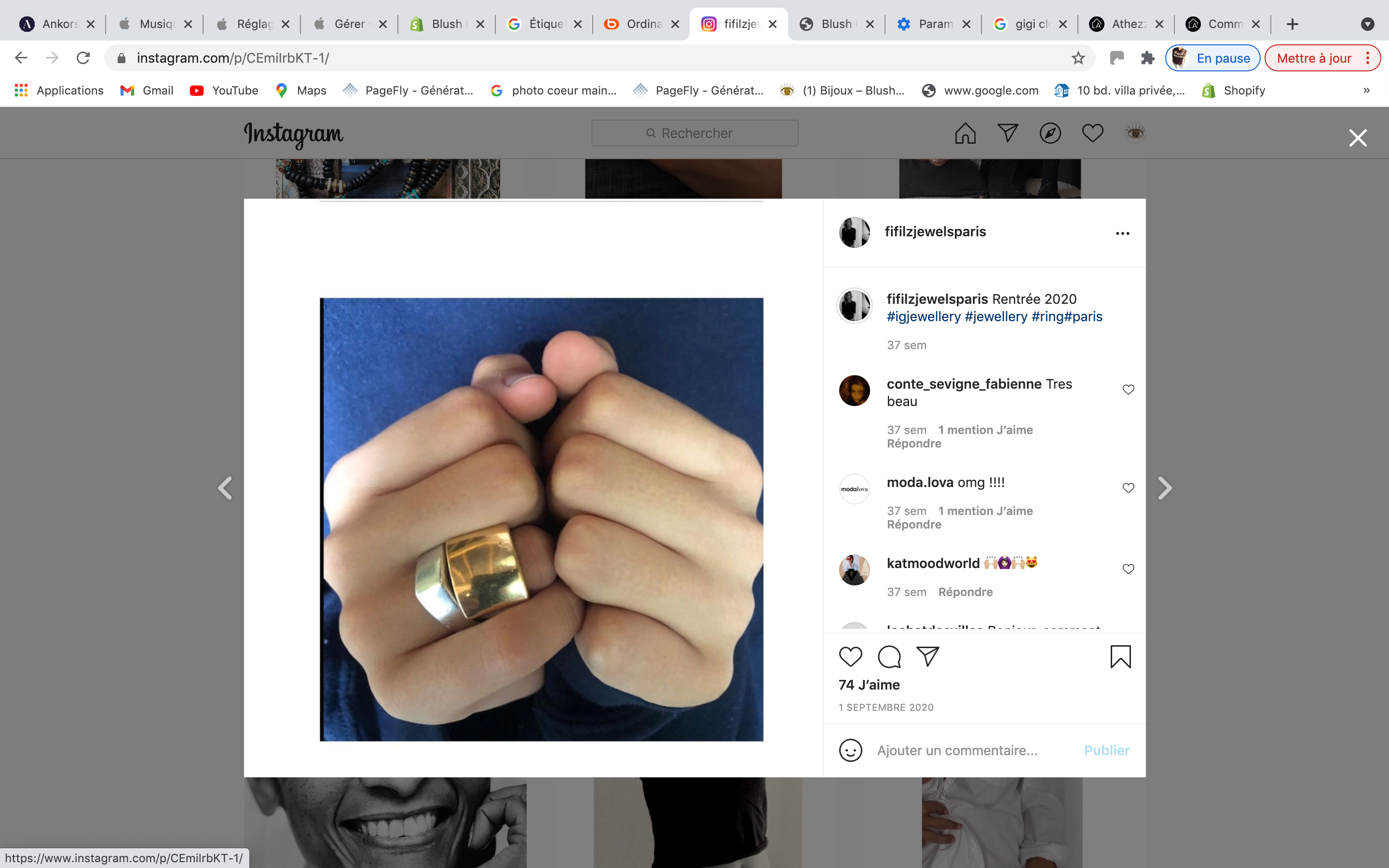Save post with bookmark icon
1389x868 pixels.
tap(1120, 656)
